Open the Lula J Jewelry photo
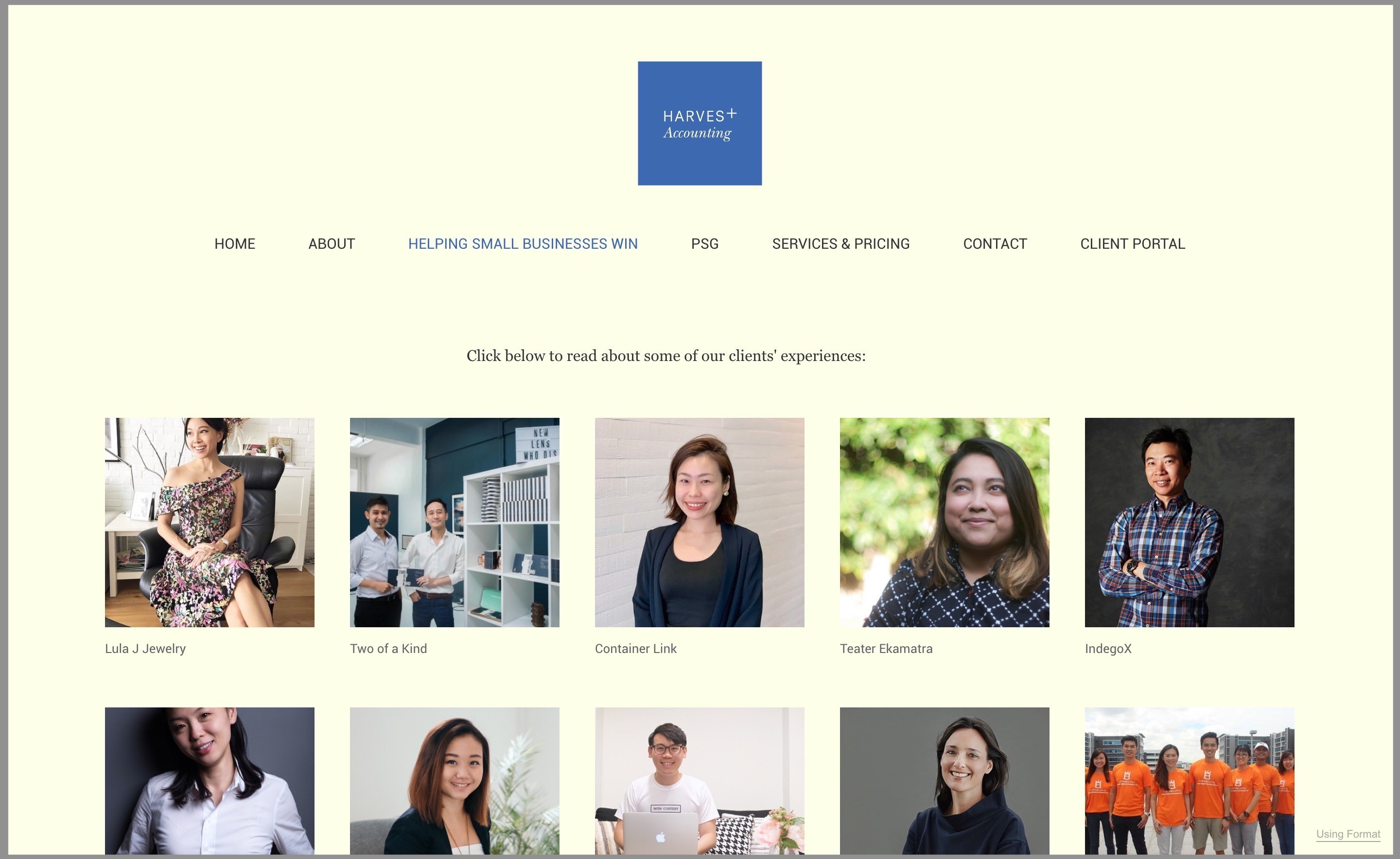 (x=210, y=523)
